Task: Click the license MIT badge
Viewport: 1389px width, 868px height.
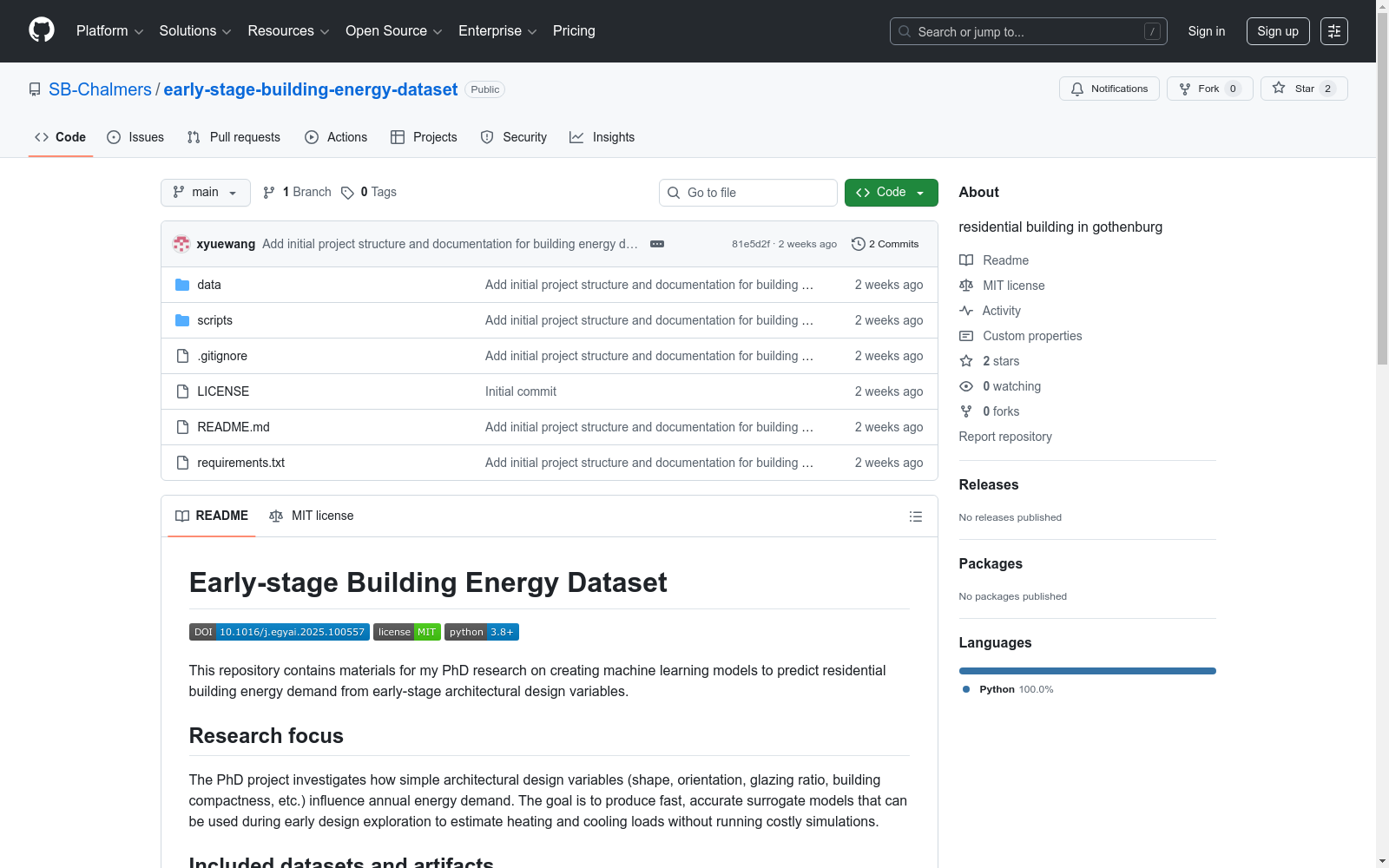Action: pyautogui.click(x=407, y=632)
